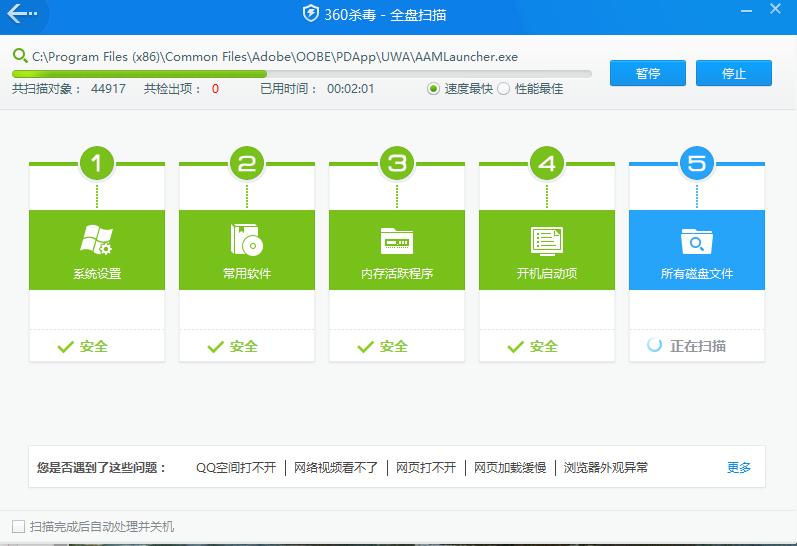Minimize the 360杀毒 window
Screen dimensions: 797x546
click(x=746, y=10)
